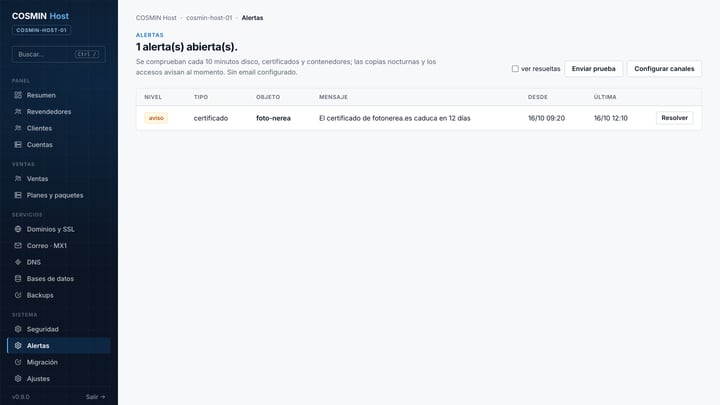720x405 pixels.
Task: Click the Migración icon
Action: click(x=18, y=362)
